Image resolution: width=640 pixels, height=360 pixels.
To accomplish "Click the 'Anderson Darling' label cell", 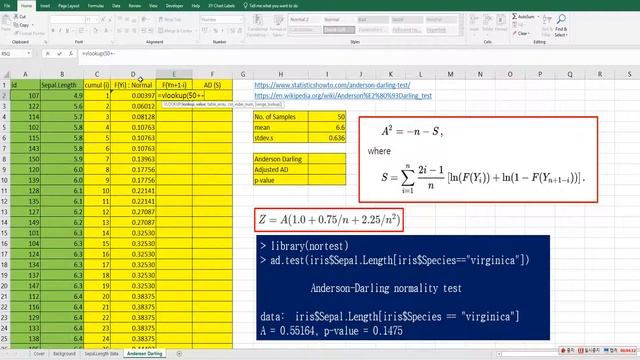I will pos(281,159).
